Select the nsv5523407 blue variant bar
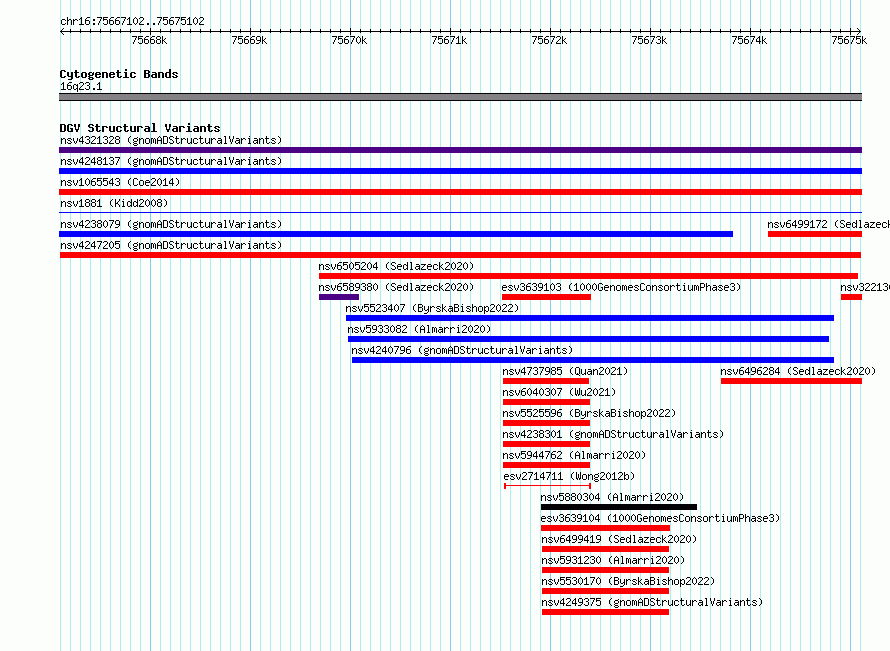 (590, 318)
